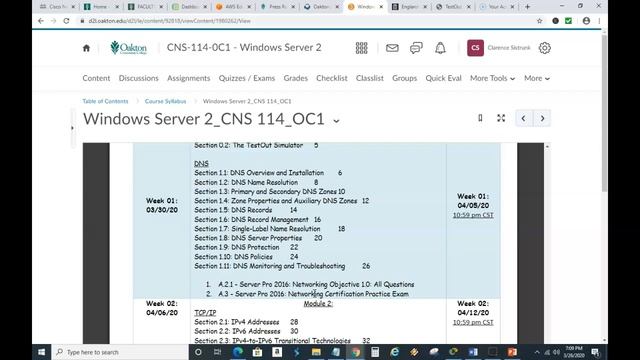This screenshot has width=640, height=360.
Task: Expand the collapsed side panel arrow
Action: point(73,128)
